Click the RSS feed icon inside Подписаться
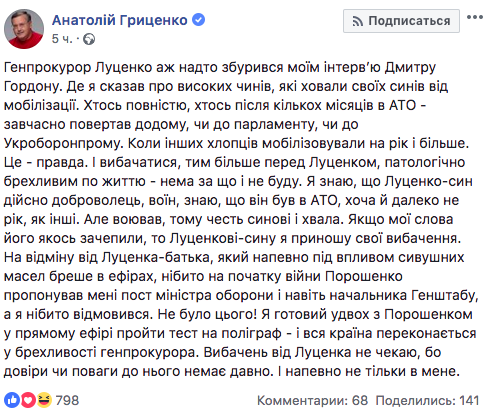 (x=358, y=22)
